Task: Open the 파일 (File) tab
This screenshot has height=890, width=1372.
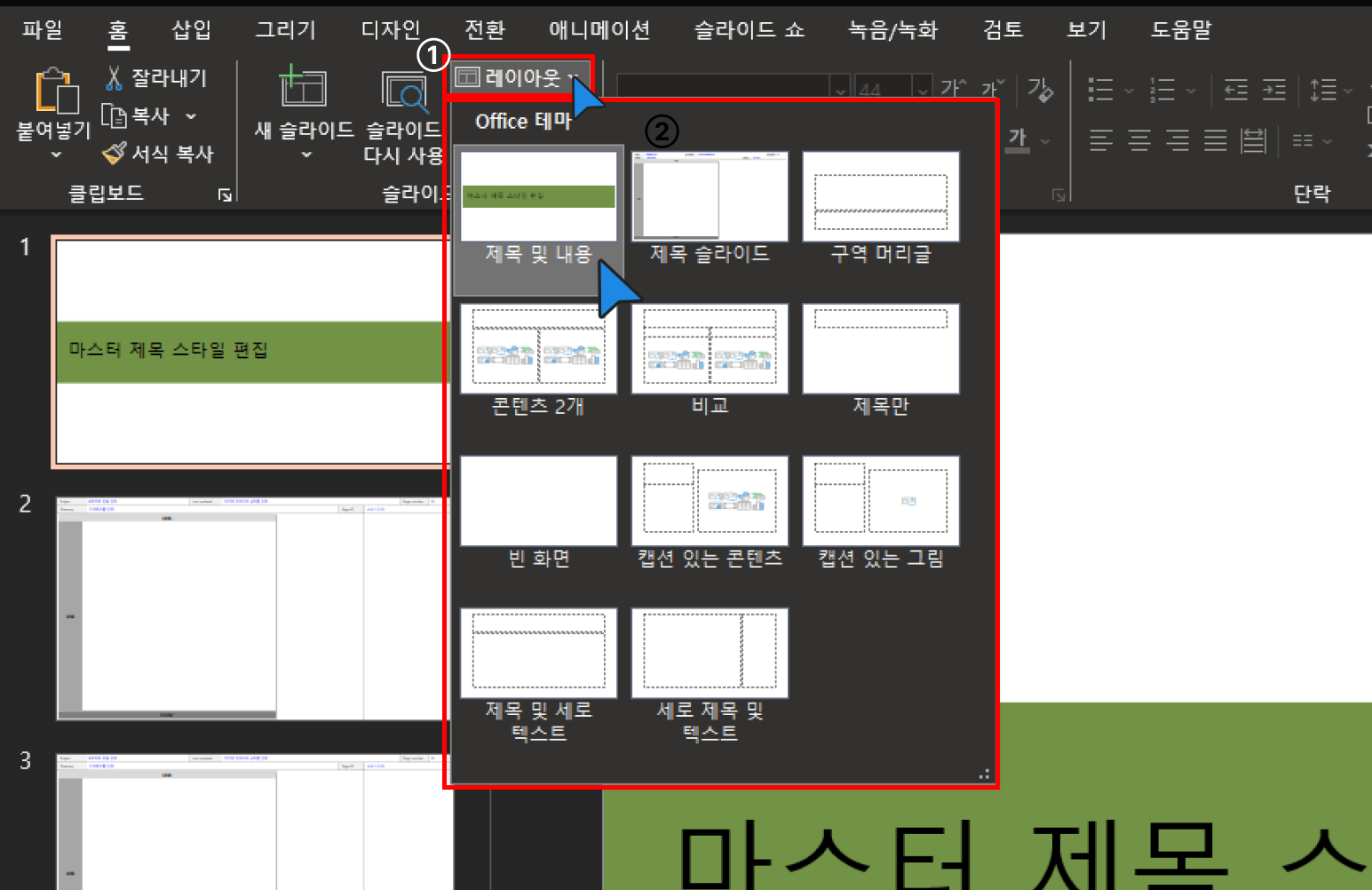Action: 43,30
